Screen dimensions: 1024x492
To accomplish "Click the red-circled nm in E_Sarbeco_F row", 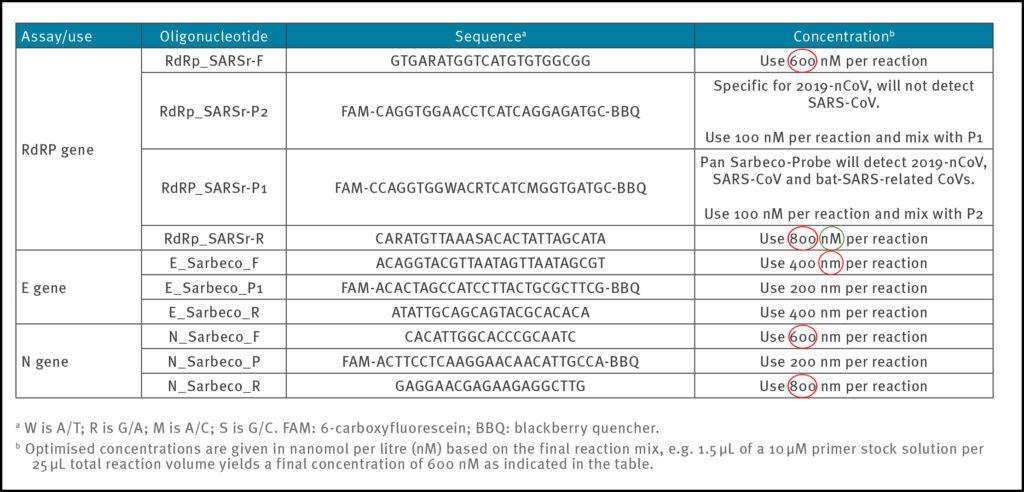I will 831,264.
